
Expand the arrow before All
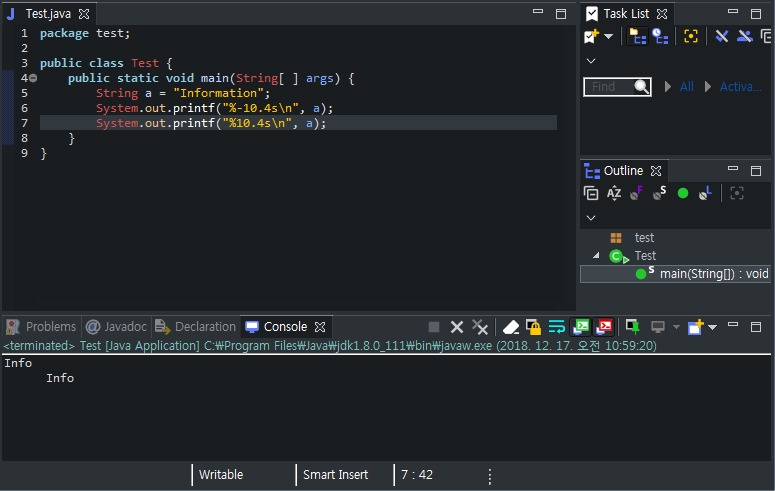tap(668, 87)
